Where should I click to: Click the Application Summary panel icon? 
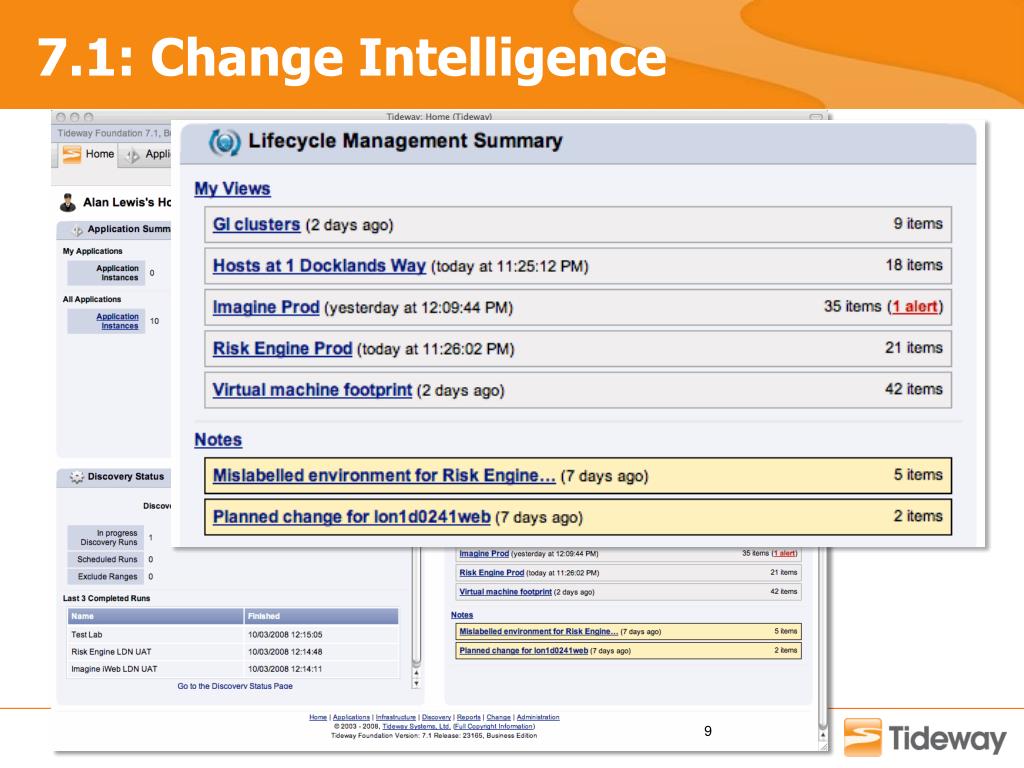pyautogui.click(x=77, y=230)
